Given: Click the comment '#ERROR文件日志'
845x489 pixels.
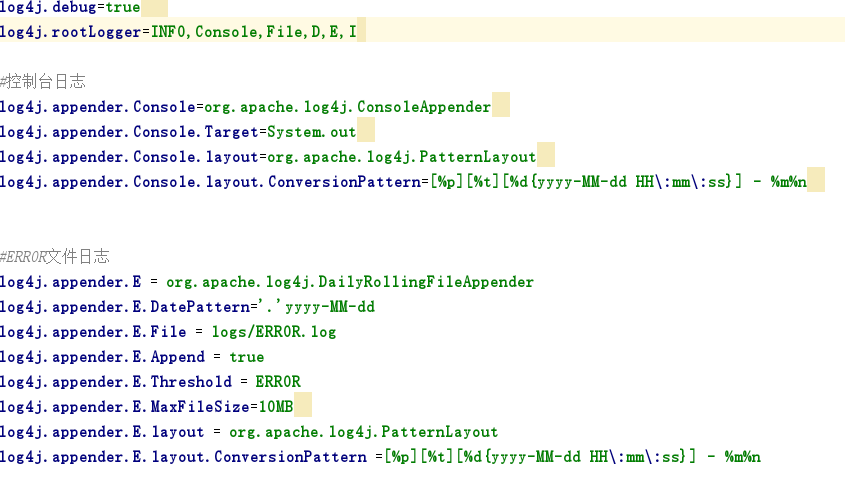Looking at the screenshot, I should [x=54, y=257].
